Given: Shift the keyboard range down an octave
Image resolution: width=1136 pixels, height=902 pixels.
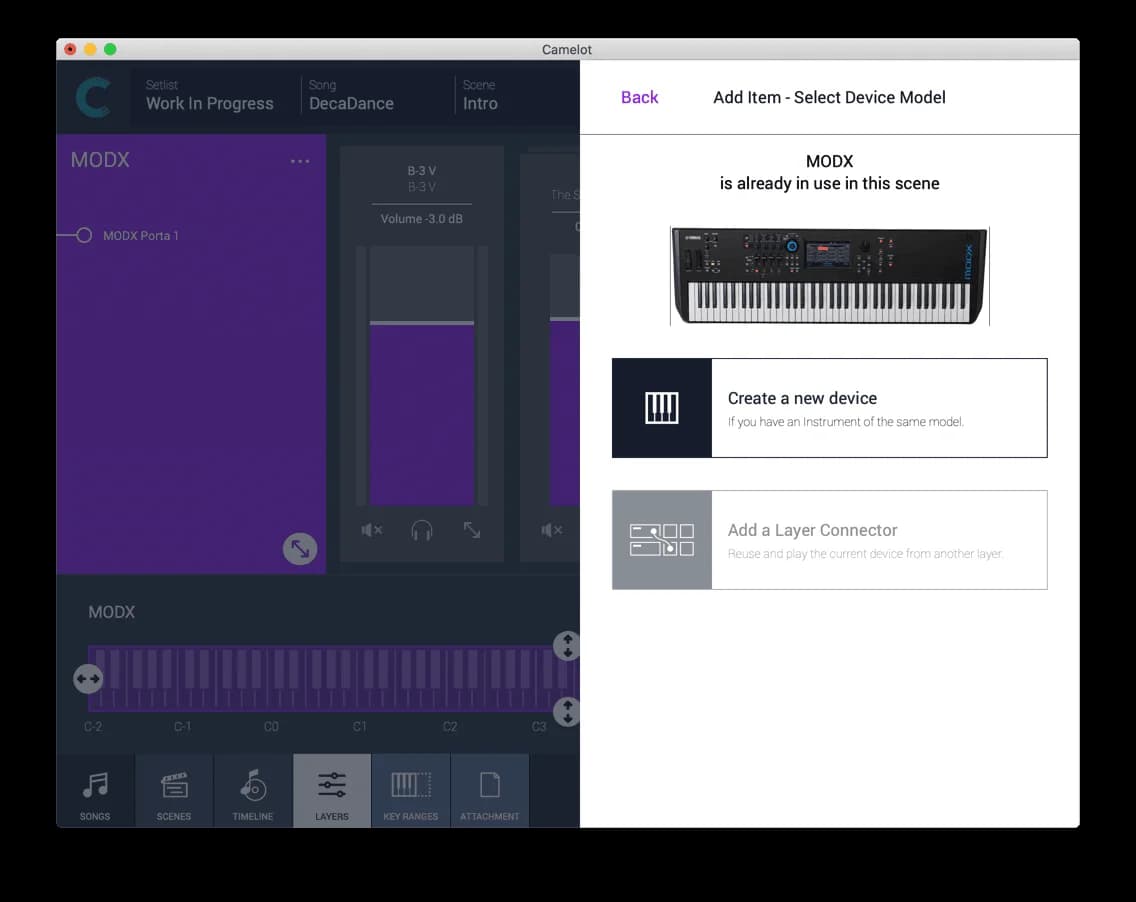Looking at the screenshot, I should click(x=567, y=712).
